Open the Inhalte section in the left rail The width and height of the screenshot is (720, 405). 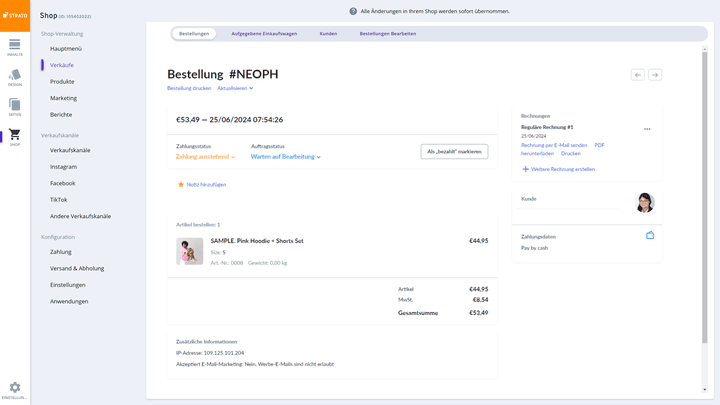[x=14, y=46]
